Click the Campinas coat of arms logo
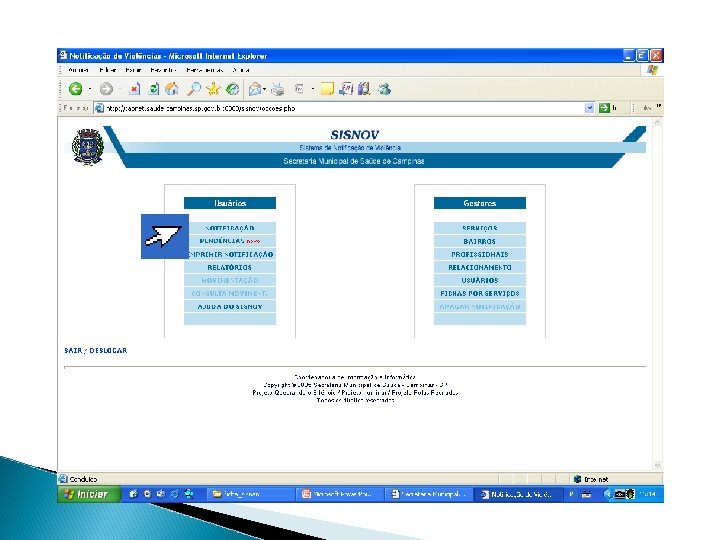720x540 pixels. click(88, 147)
